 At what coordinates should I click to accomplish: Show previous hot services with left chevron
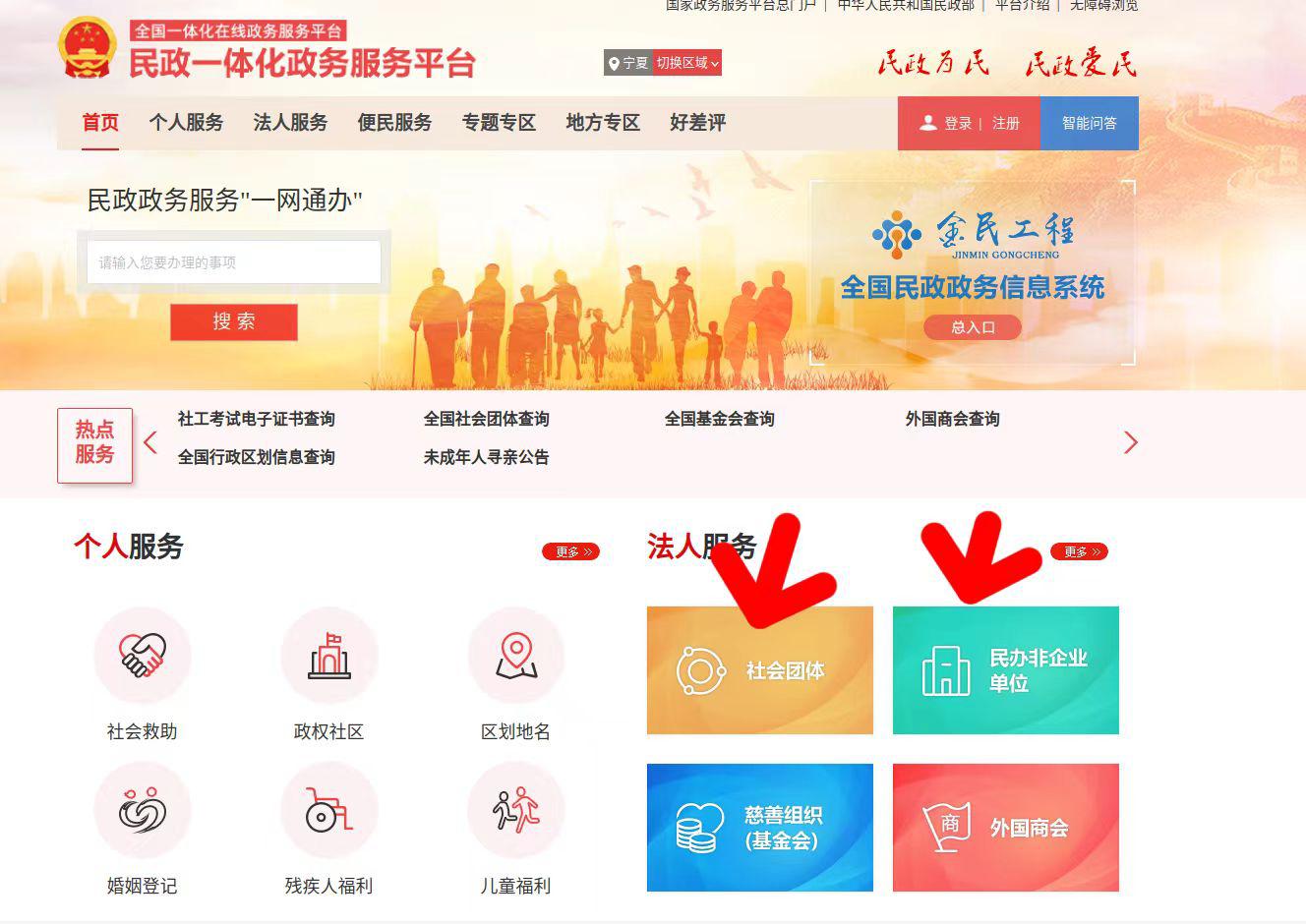pyautogui.click(x=150, y=442)
